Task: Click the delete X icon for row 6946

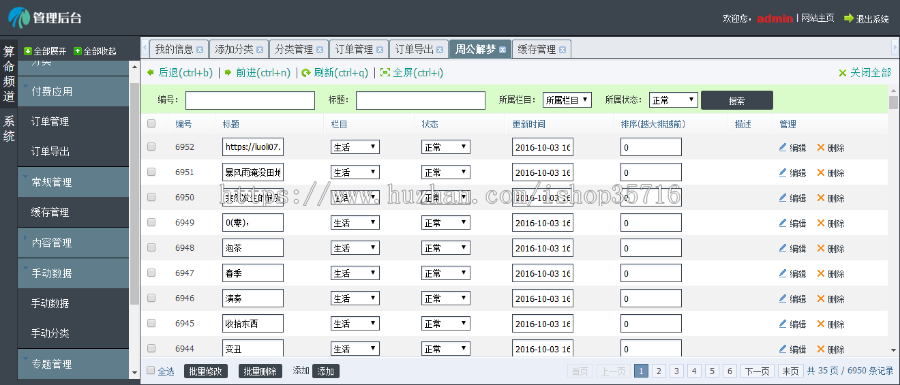Action: point(821,298)
